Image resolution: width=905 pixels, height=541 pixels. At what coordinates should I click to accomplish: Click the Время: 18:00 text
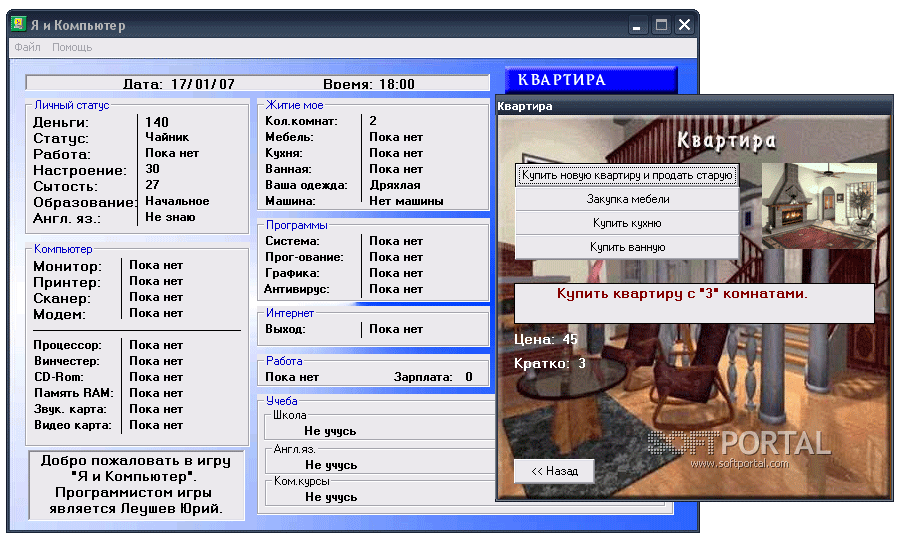coord(369,84)
